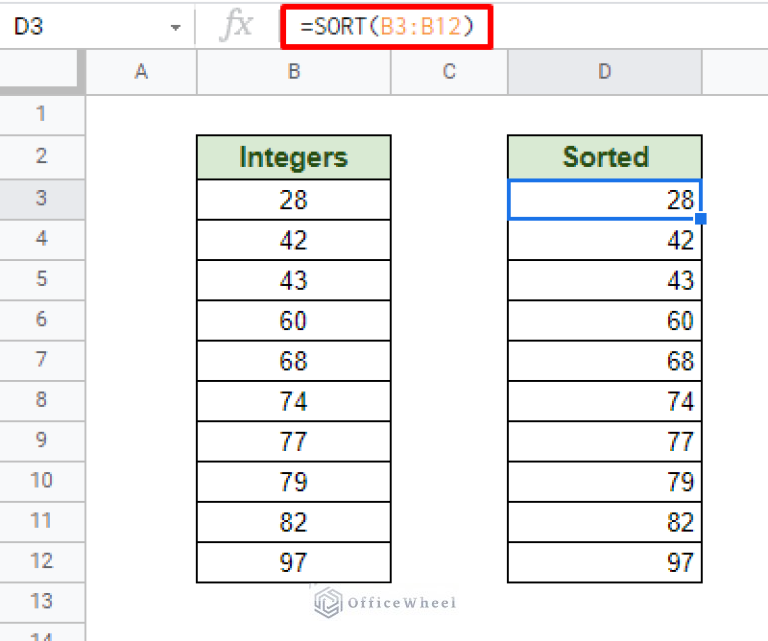Select row 3 header
The height and width of the screenshot is (641, 768).
42,199
